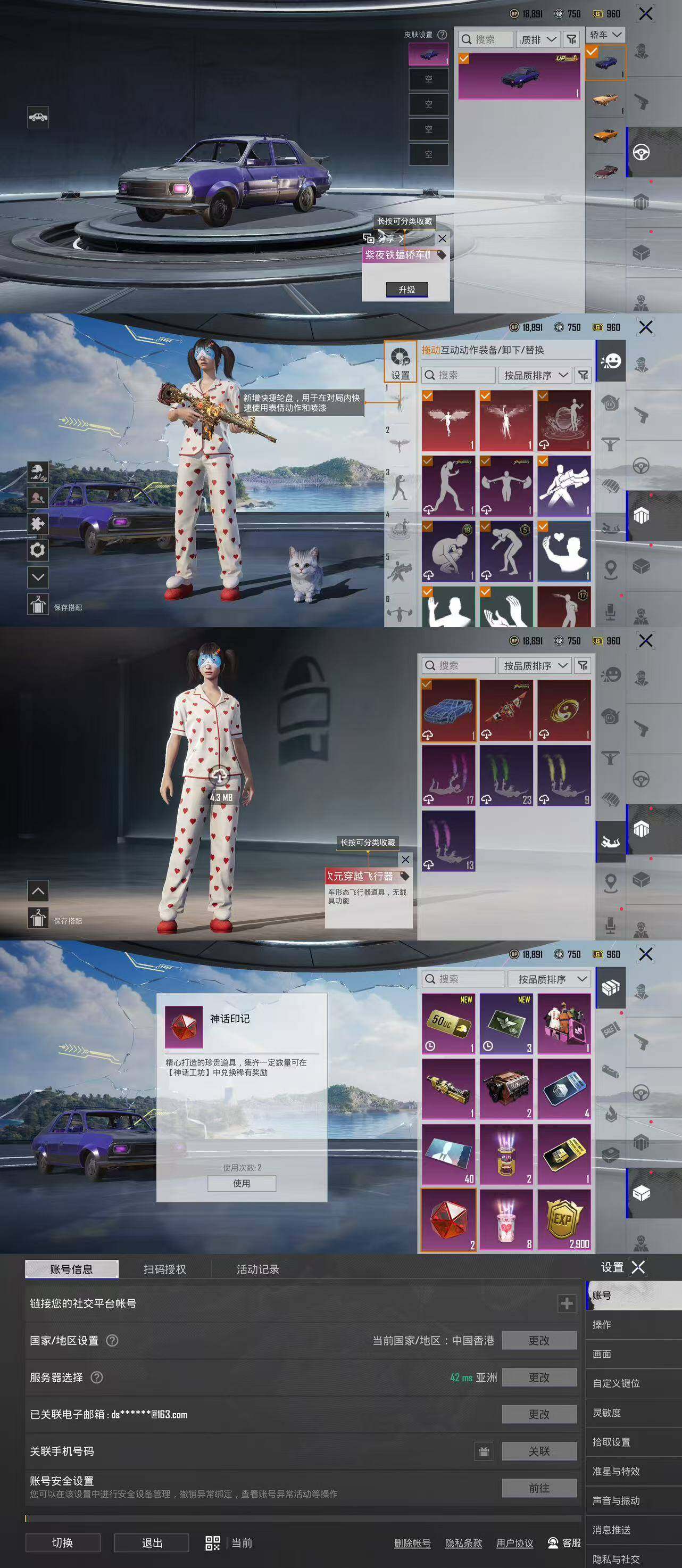The width and height of the screenshot is (682, 1568).
Task: Click the vehicle preview car icon
Action: 38,117
